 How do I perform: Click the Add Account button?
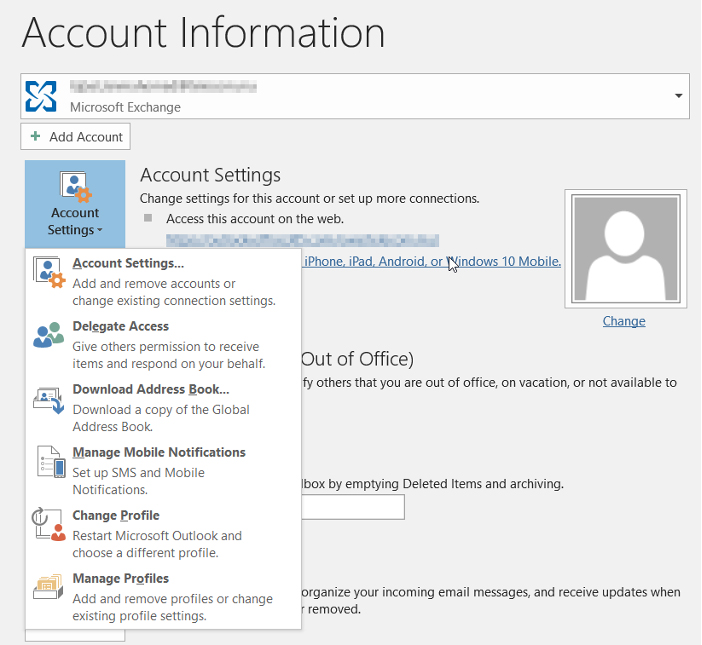[x=75, y=137]
